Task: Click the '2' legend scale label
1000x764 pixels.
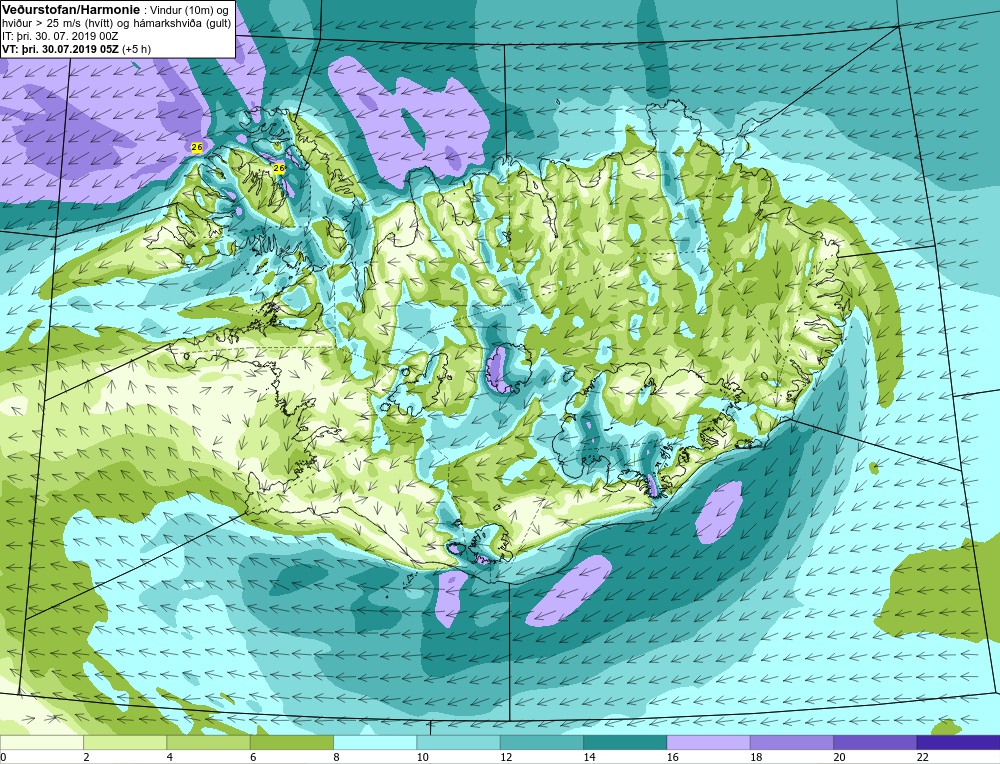Action: (86, 757)
